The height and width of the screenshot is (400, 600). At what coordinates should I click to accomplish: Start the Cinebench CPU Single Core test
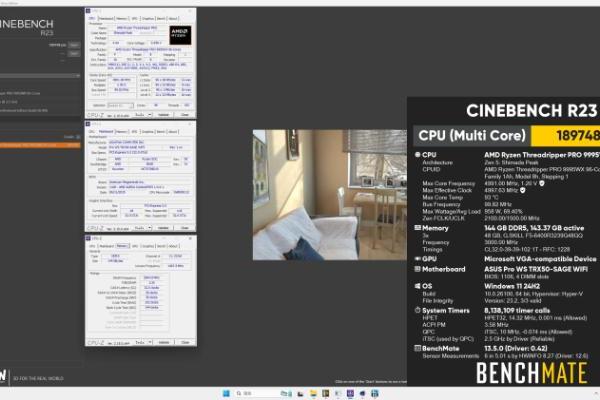coord(74,53)
